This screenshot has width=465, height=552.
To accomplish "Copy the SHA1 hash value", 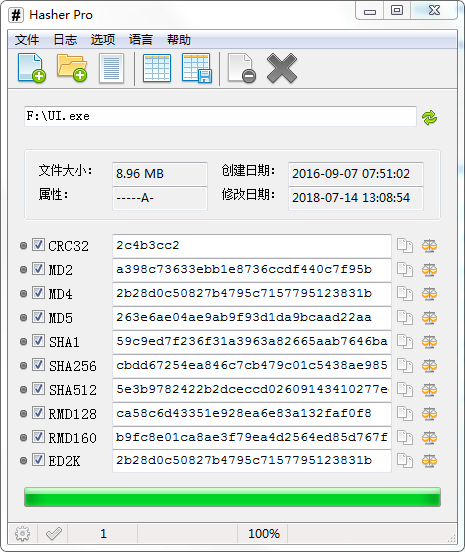I will pyautogui.click(x=405, y=341).
